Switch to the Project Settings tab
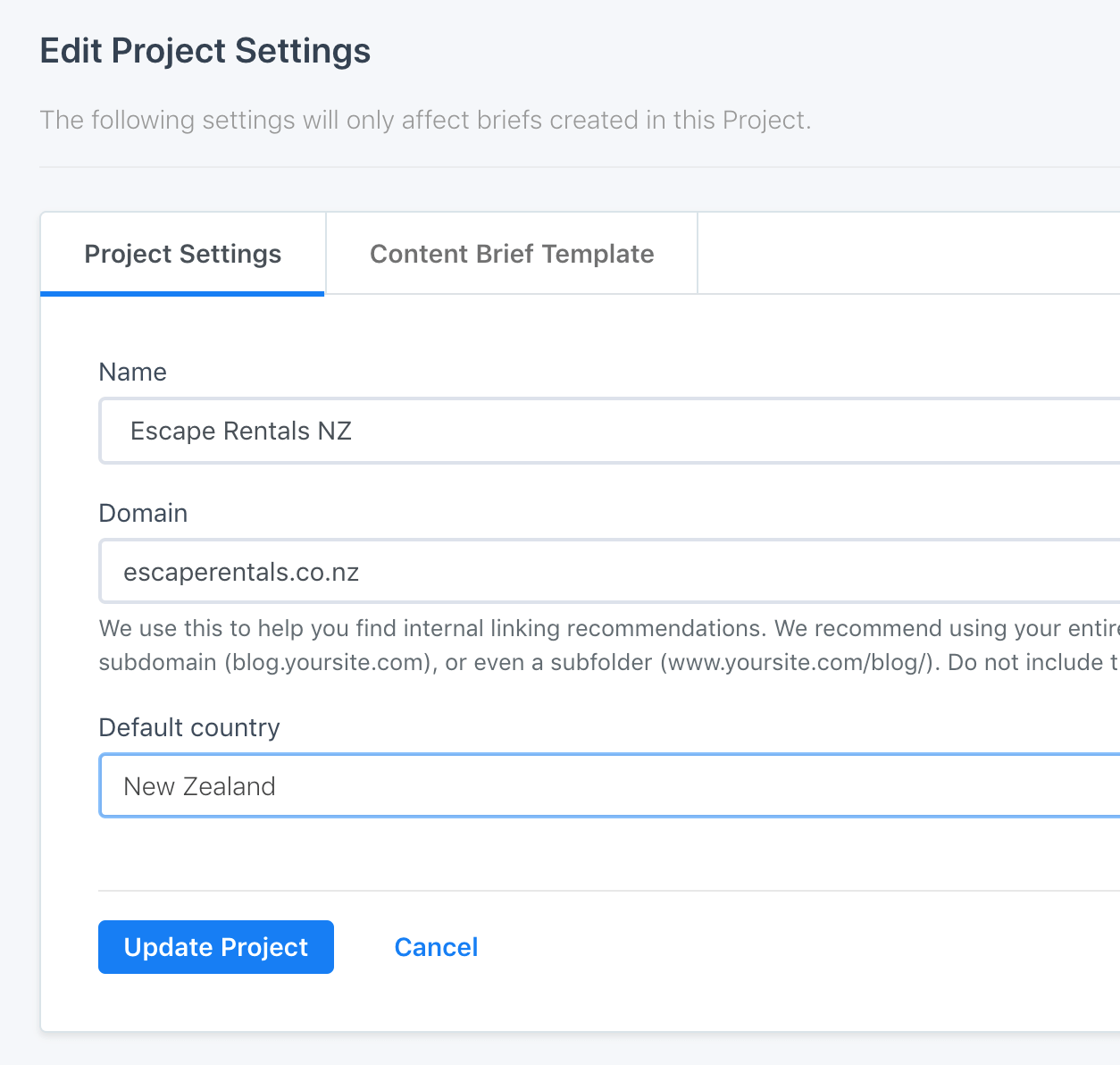The width and height of the screenshot is (1120, 1065). tap(182, 255)
